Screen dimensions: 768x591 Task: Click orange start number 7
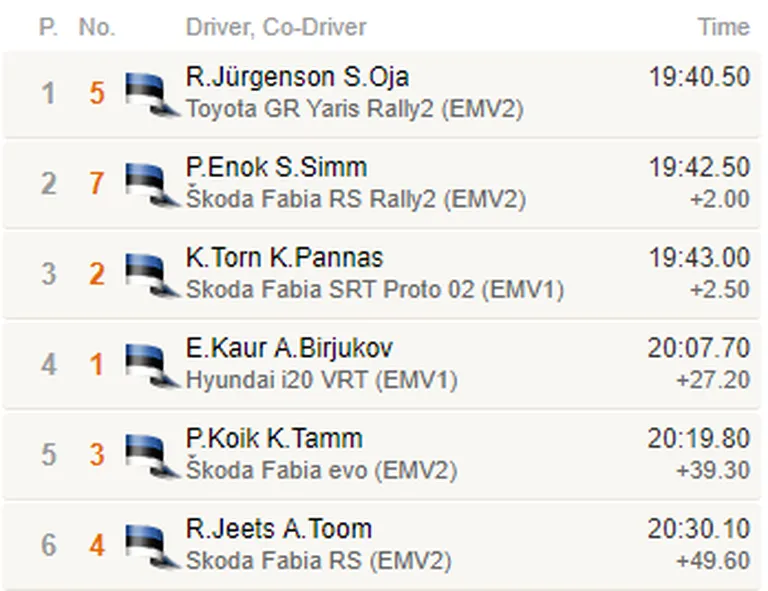point(97,184)
